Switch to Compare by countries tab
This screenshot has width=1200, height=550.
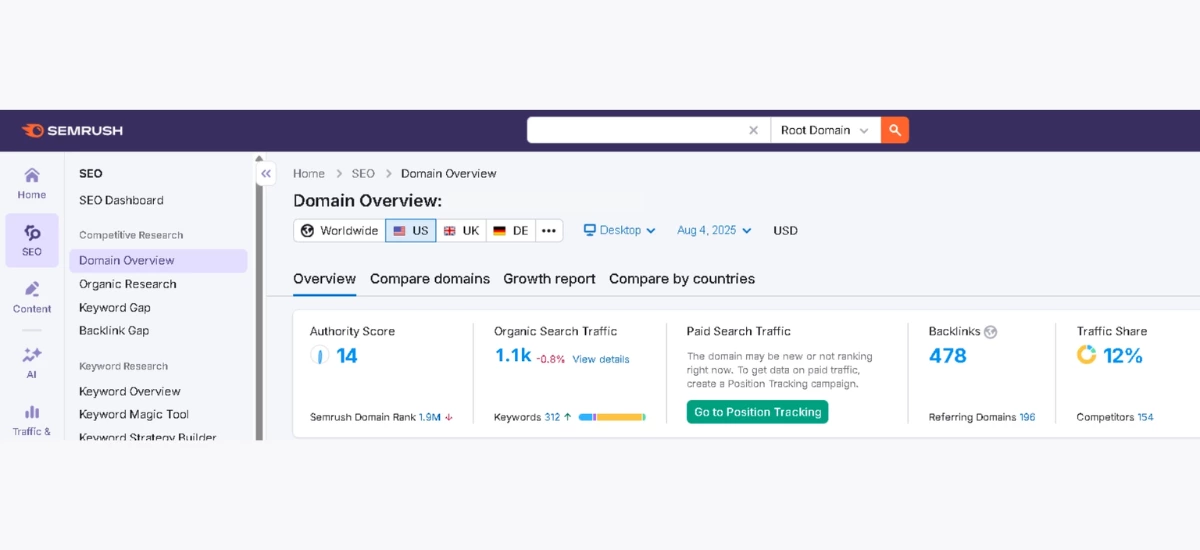click(682, 279)
